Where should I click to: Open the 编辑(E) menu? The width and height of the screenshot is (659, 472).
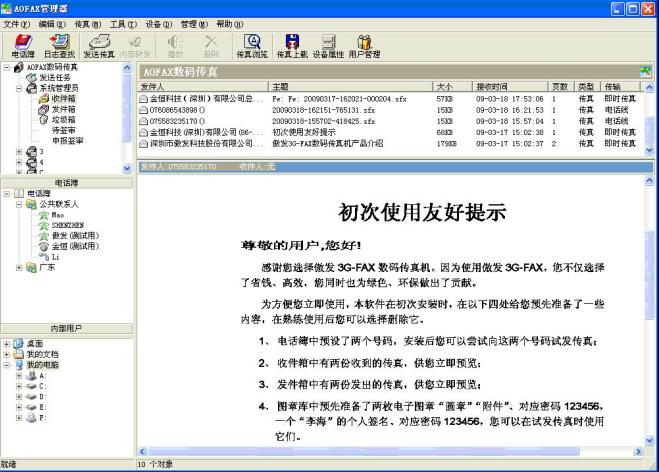(x=52, y=24)
